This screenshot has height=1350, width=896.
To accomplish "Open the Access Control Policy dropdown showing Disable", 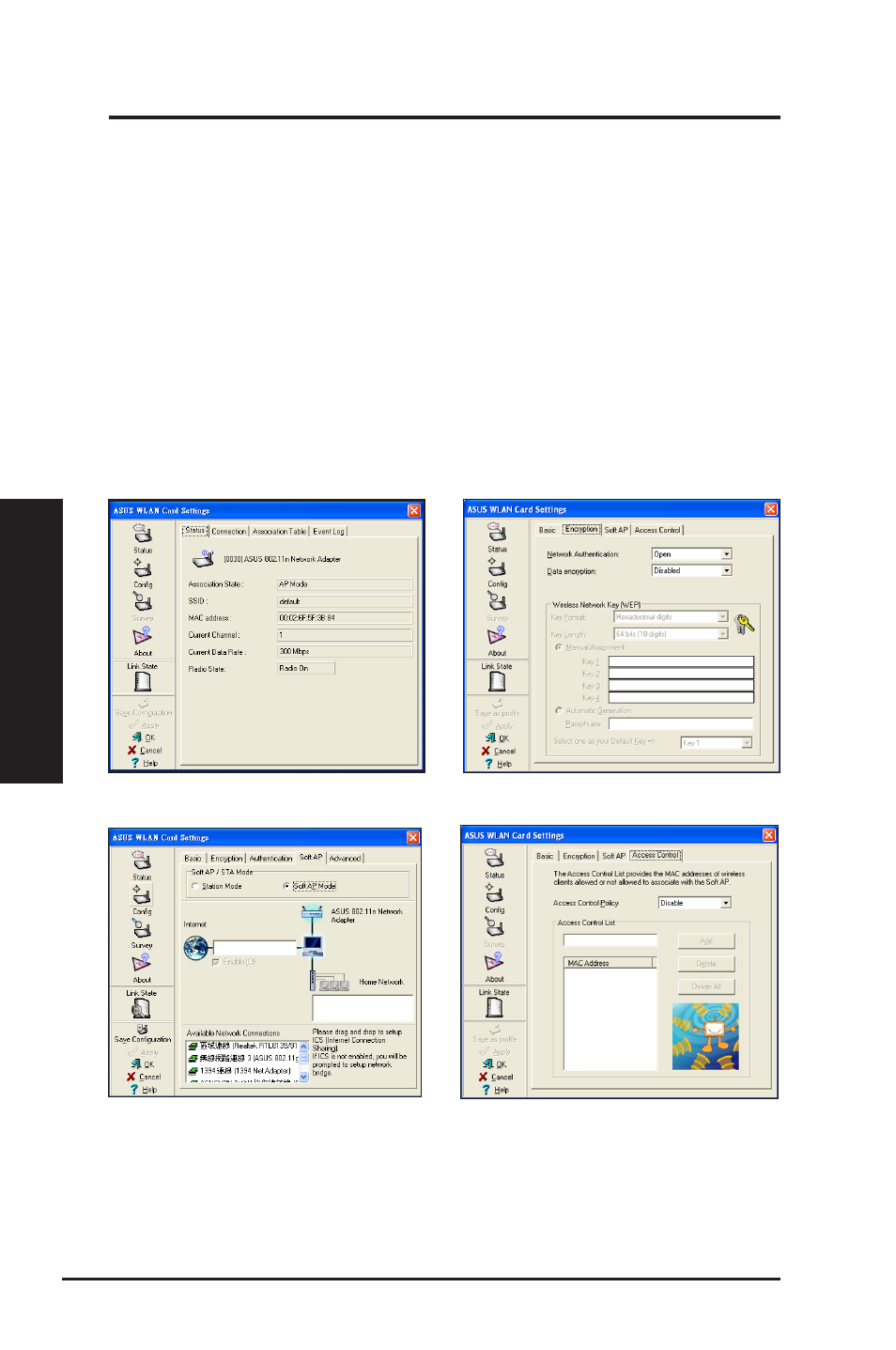I will click(x=694, y=903).
